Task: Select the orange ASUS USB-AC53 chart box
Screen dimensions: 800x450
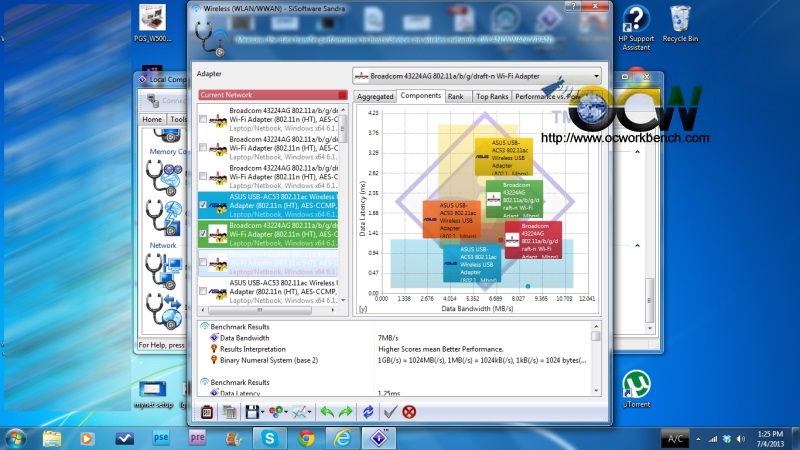Action: pyautogui.click(x=452, y=219)
